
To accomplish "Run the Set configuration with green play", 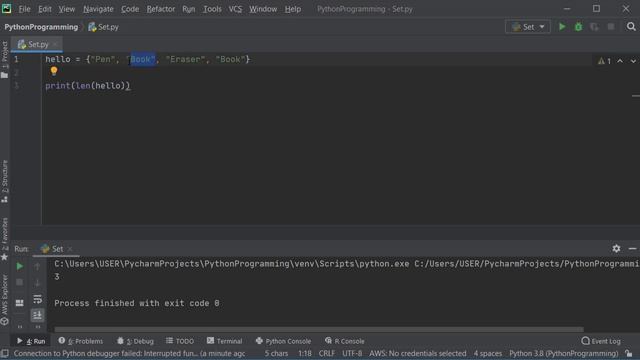I will coord(562,27).
